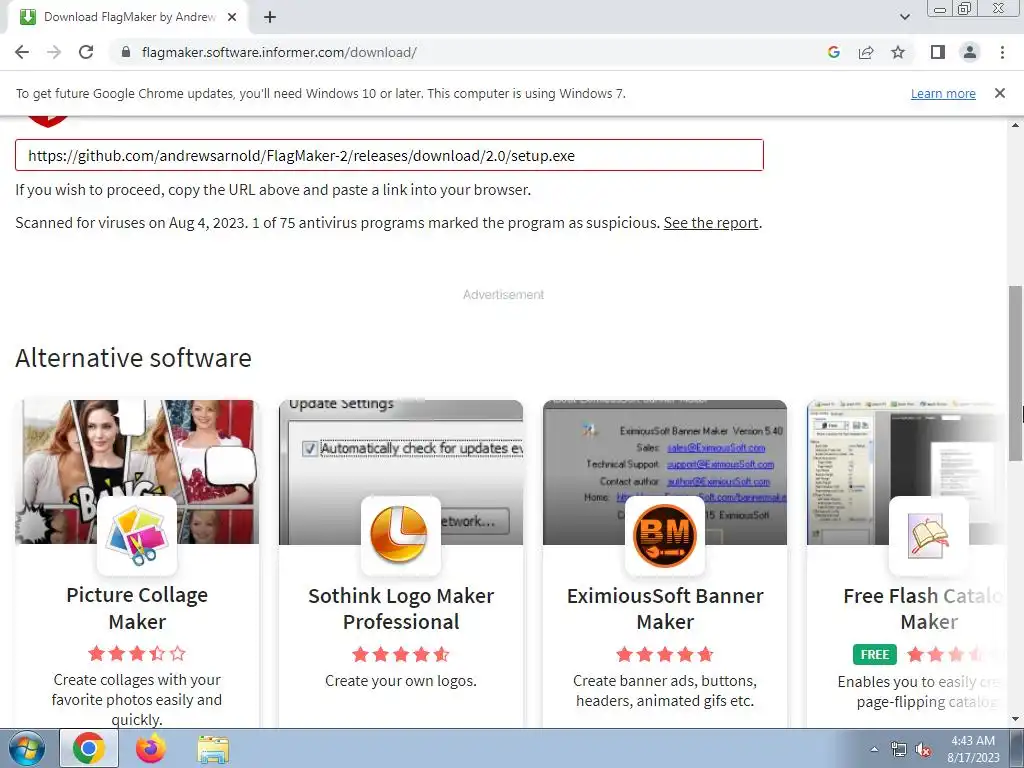Viewport: 1024px width, 768px height.
Task: Dismiss the Chrome update notification bar
Action: [x=999, y=93]
